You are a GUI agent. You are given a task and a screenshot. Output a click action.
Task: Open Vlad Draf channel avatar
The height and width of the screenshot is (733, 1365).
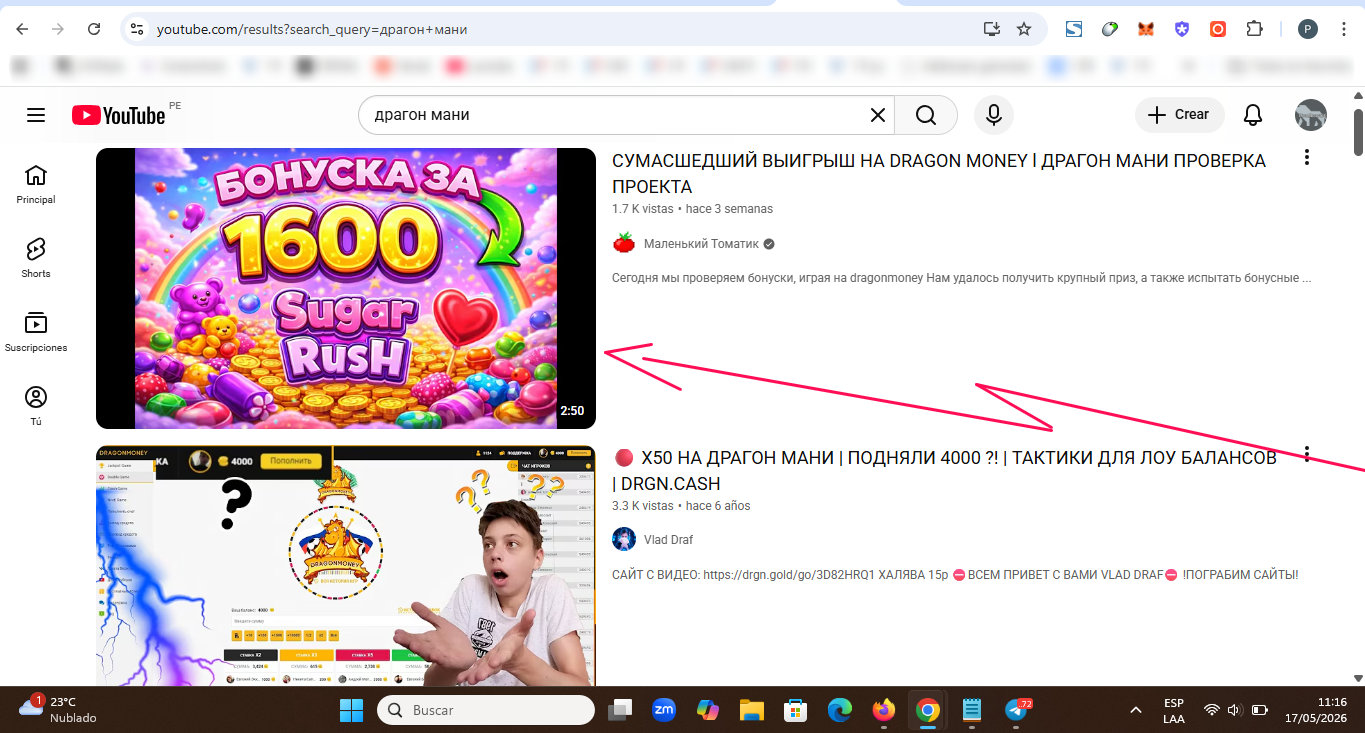[624, 539]
